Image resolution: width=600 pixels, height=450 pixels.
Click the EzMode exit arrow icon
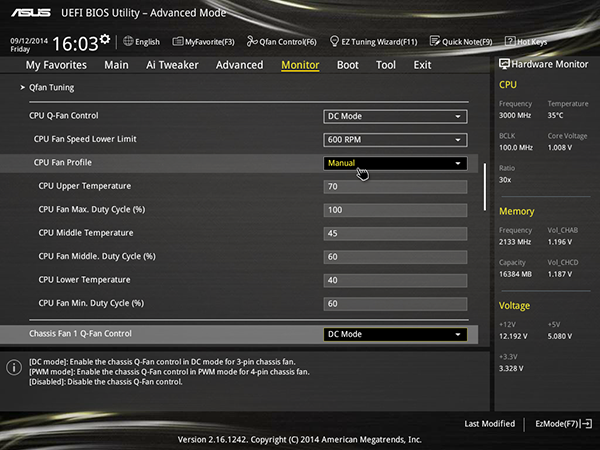tap(587, 424)
